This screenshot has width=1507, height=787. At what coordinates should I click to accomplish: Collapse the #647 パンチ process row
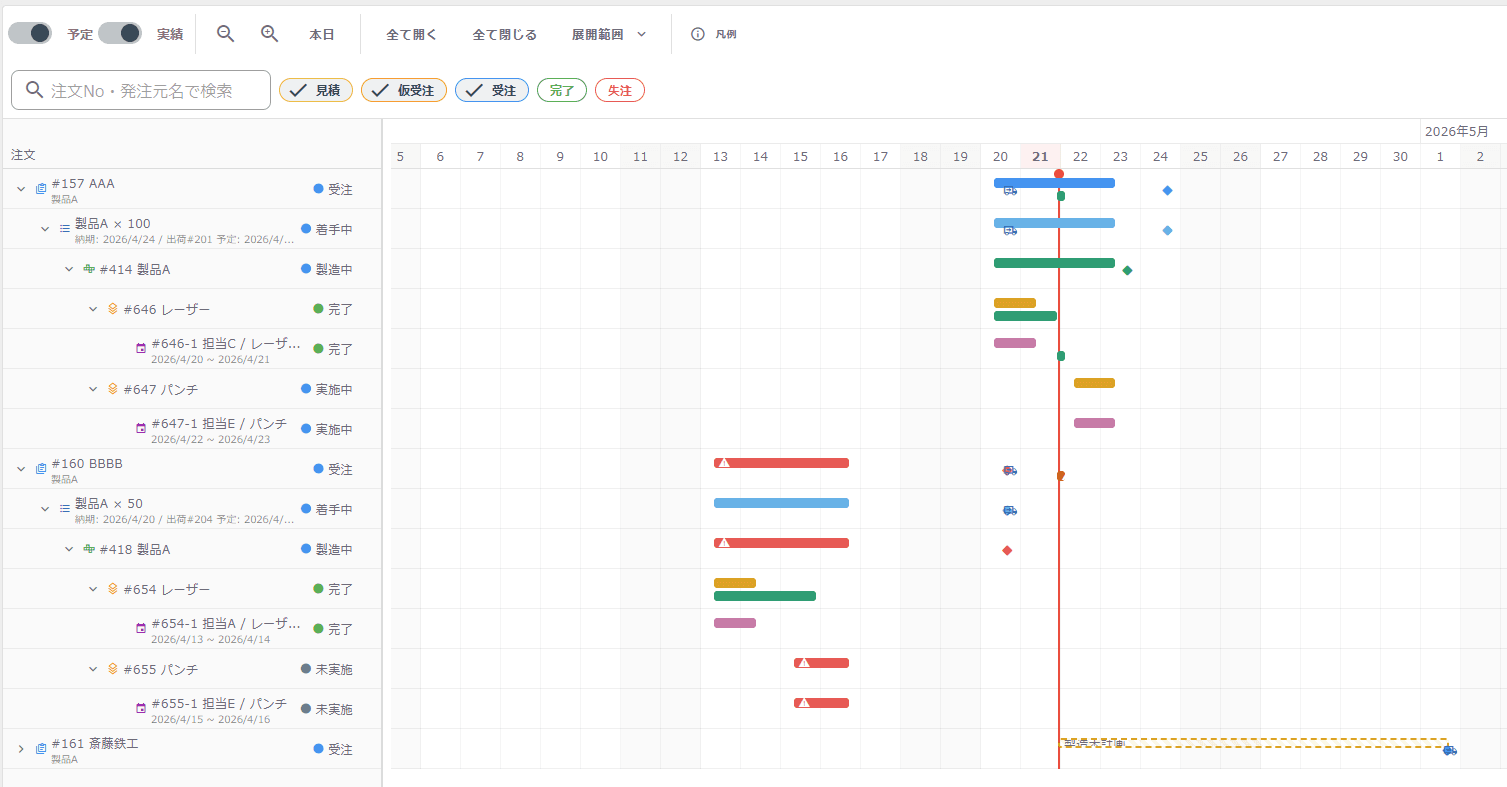93,389
